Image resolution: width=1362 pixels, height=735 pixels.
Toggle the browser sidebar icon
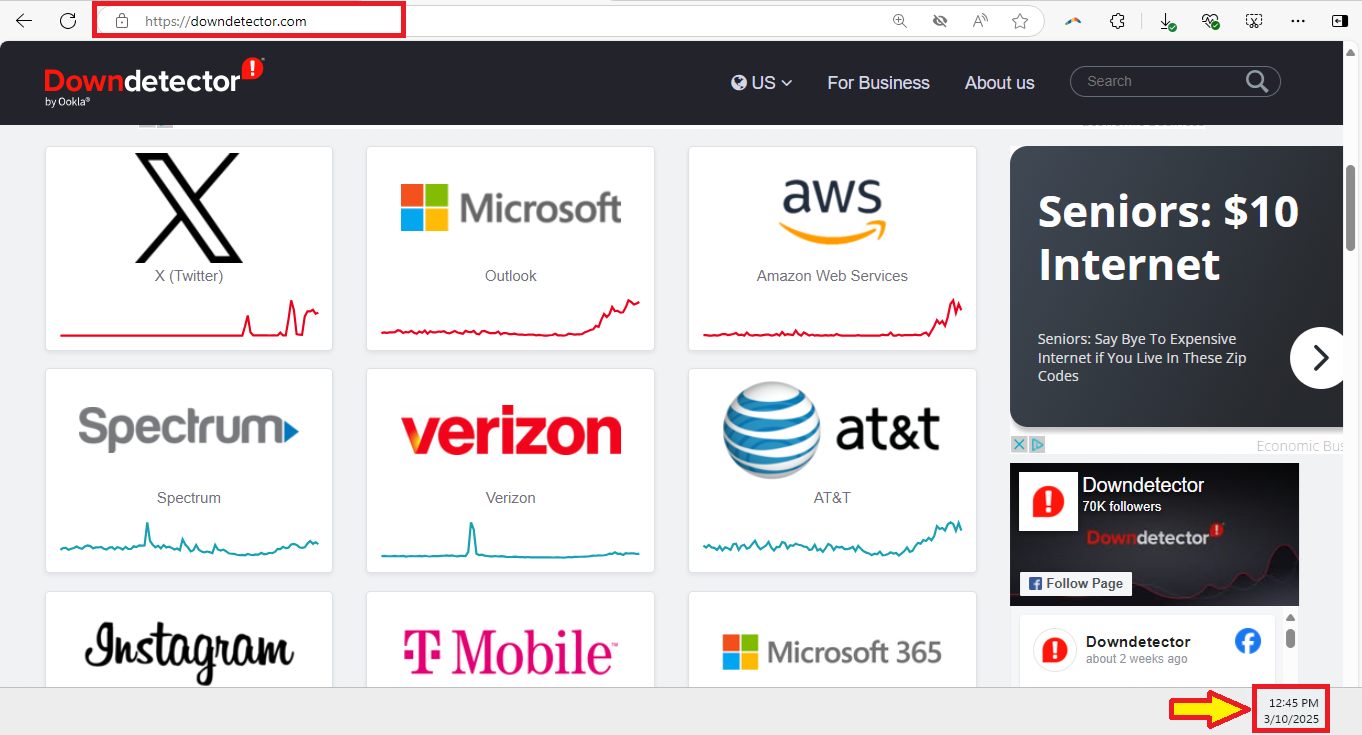[1340, 21]
